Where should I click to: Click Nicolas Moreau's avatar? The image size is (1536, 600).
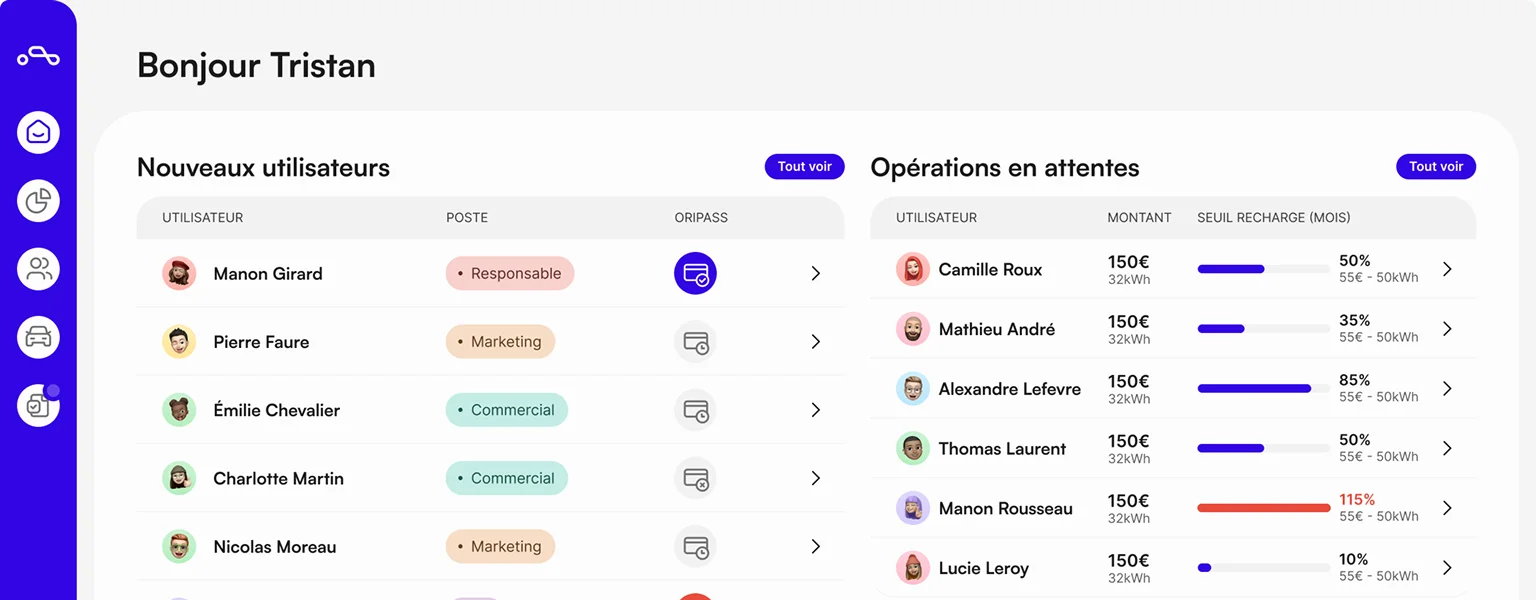click(179, 547)
